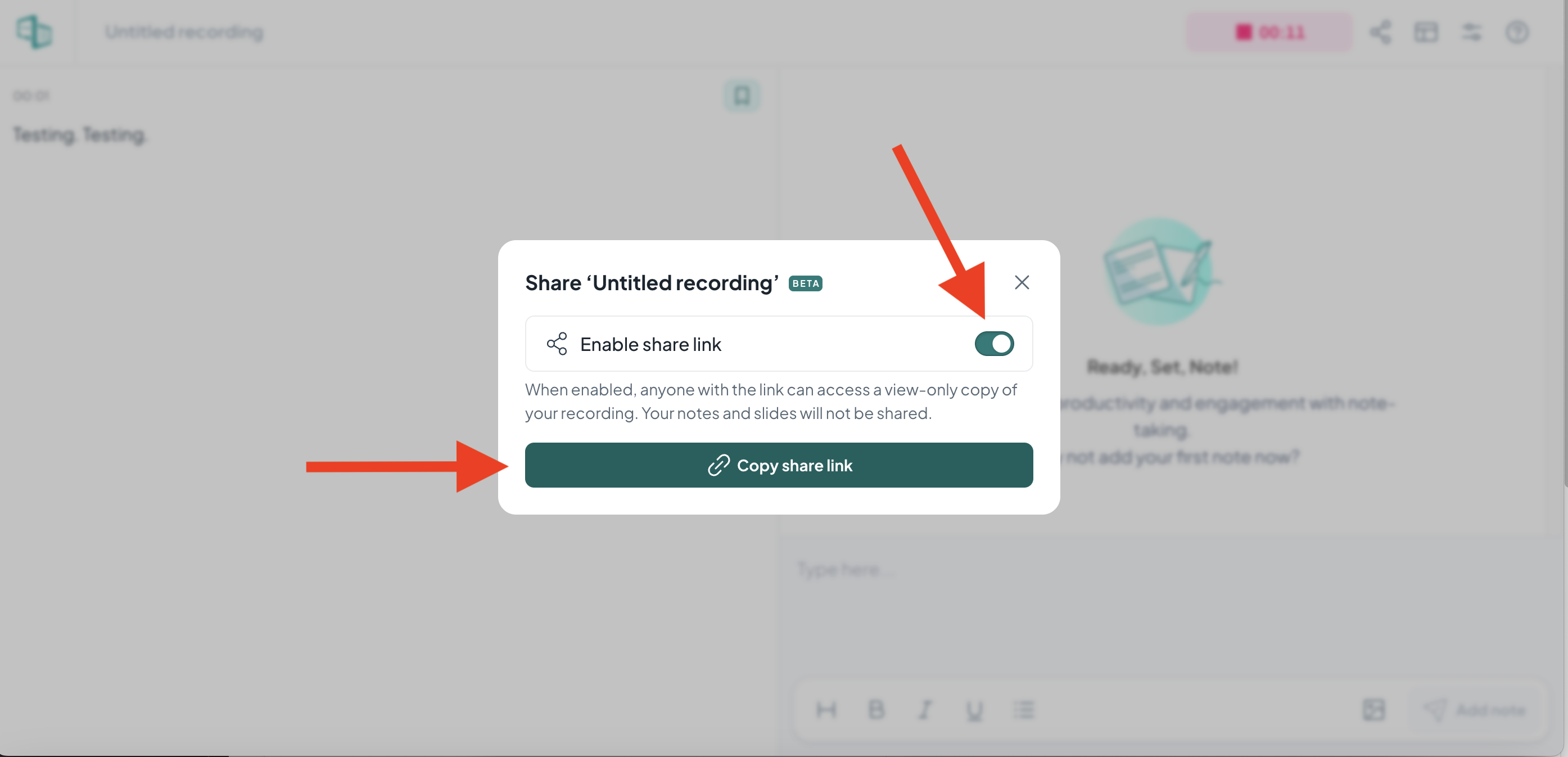Click the Untitled recording title
This screenshot has height=757, width=1568.
coord(184,31)
